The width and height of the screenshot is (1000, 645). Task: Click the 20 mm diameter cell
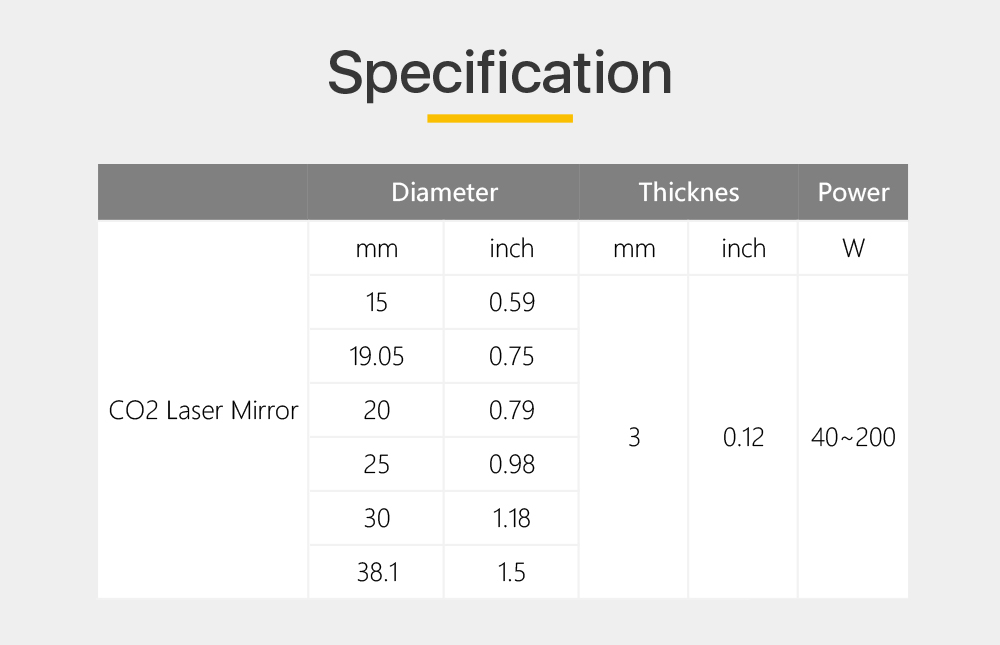pyautogui.click(x=376, y=410)
